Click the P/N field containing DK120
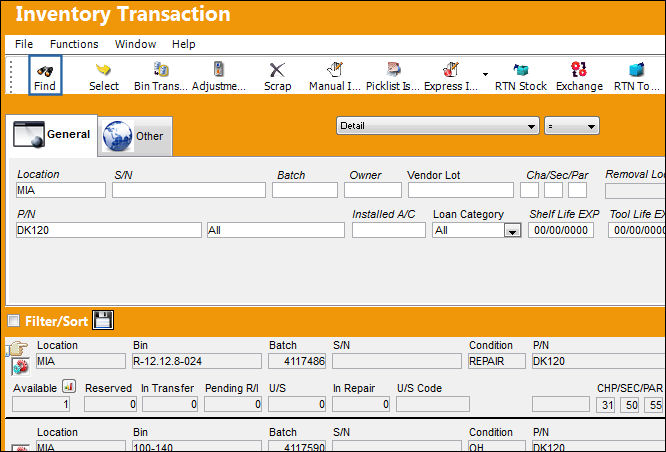This screenshot has width=666, height=452. click(109, 230)
